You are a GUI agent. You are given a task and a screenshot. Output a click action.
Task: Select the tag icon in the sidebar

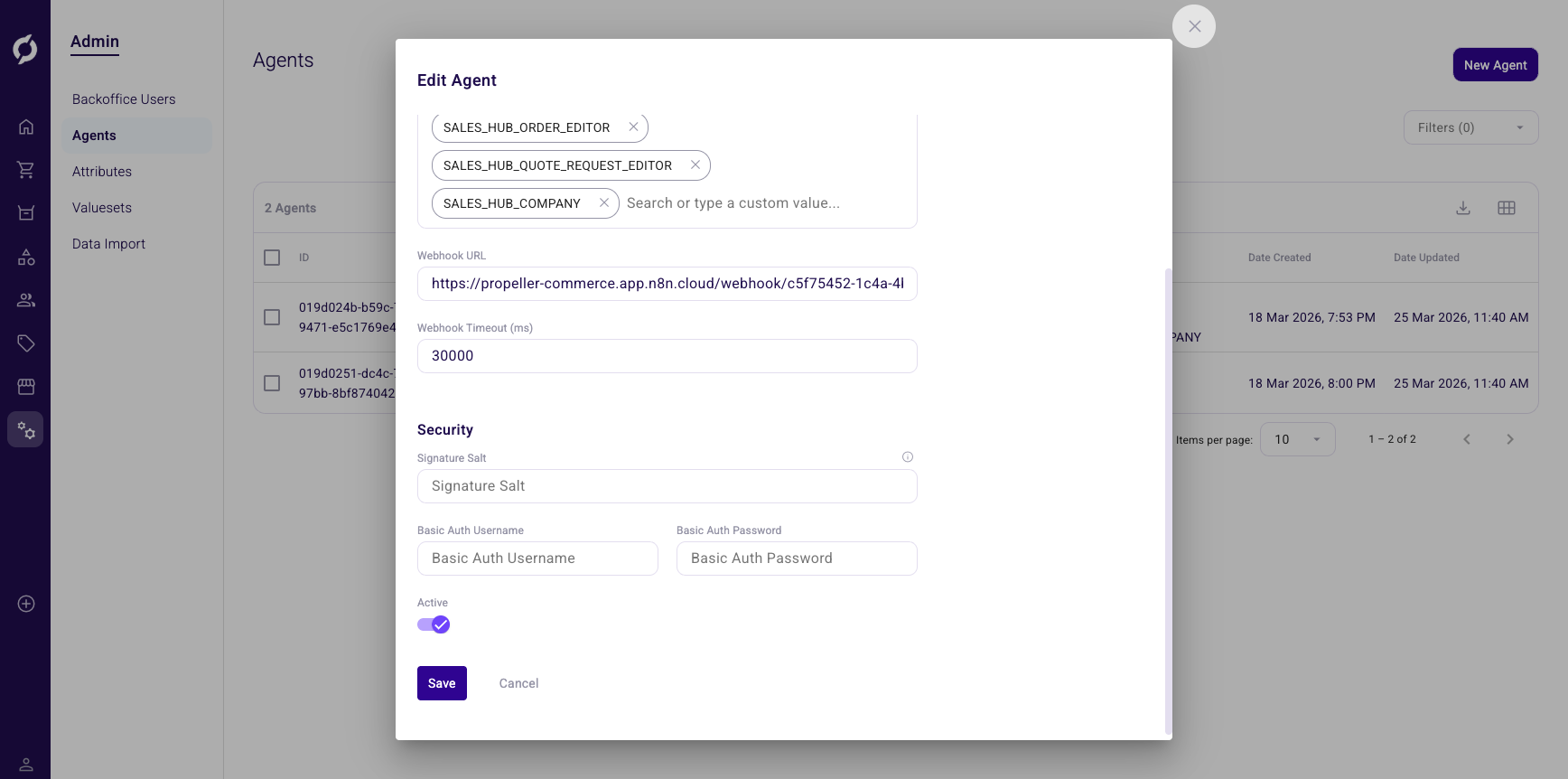pyautogui.click(x=26, y=343)
